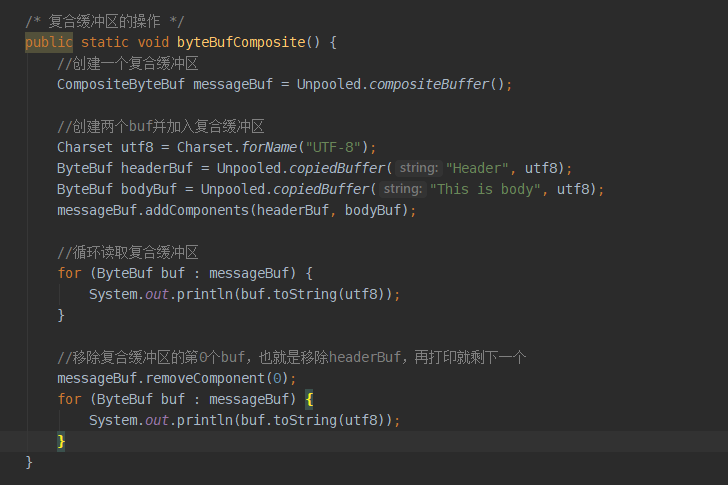The width and height of the screenshot is (728, 485).
Task: Click the 'Charset utf8' declaration
Action: pos(105,147)
